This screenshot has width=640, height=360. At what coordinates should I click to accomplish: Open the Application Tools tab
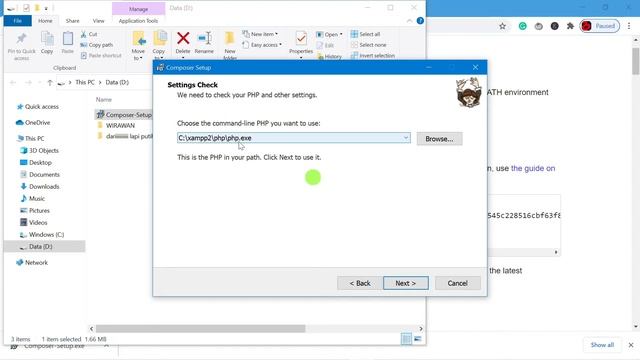pyautogui.click(x=138, y=21)
